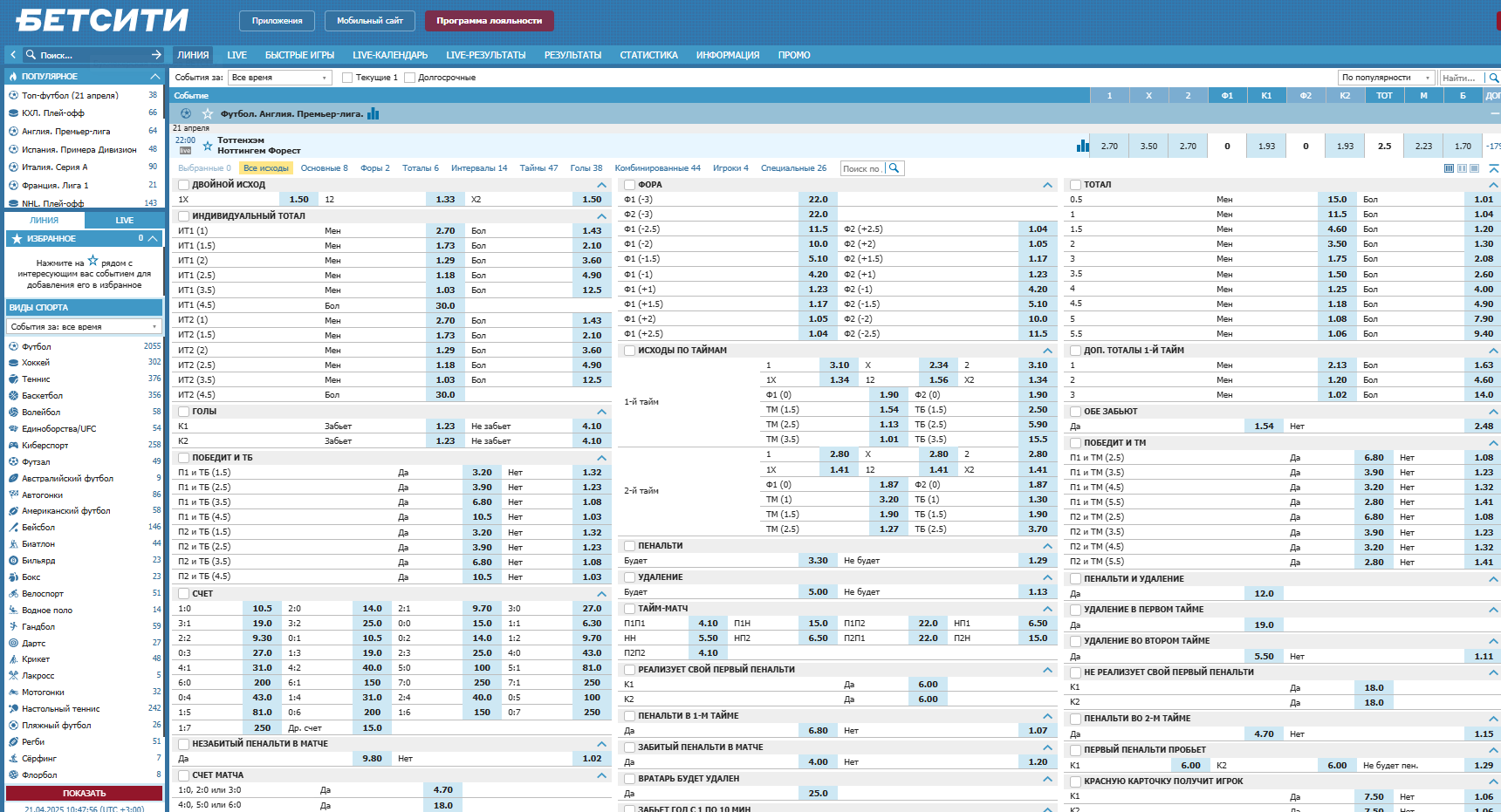The width and height of the screenshot is (1501, 812).
Task: Check the Исходы по таймам checkbox
Action: click(629, 351)
